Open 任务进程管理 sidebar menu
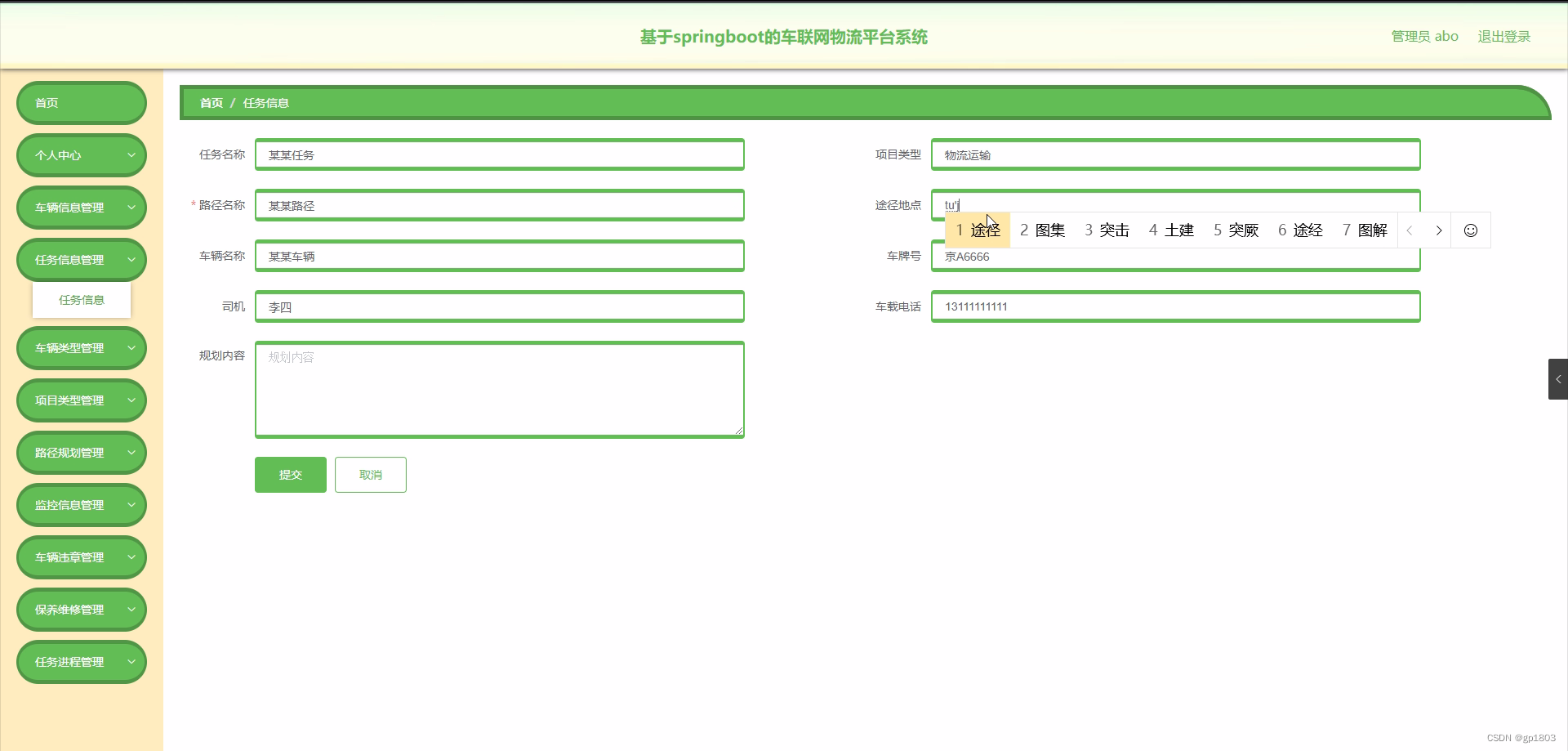 (82, 662)
